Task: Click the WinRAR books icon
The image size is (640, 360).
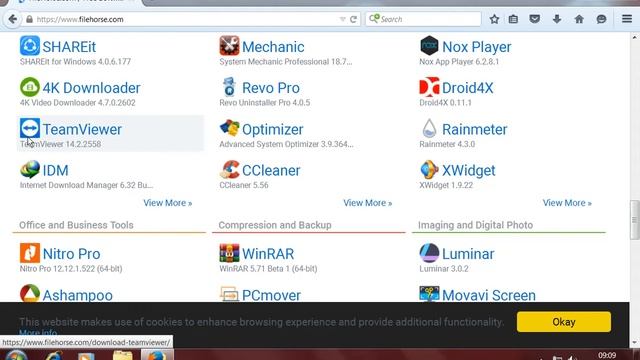Action: coord(229,253)
